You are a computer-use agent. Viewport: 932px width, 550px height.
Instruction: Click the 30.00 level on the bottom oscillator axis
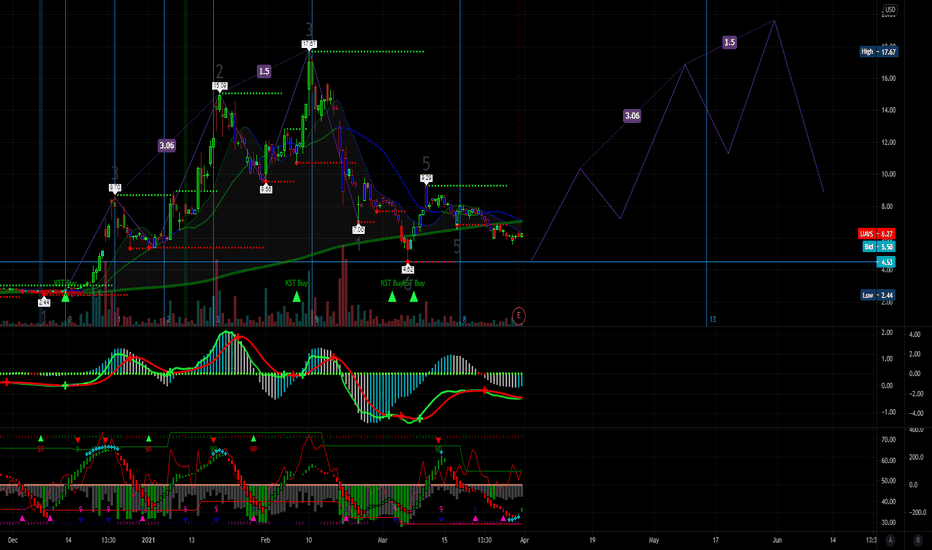[888, 523]
